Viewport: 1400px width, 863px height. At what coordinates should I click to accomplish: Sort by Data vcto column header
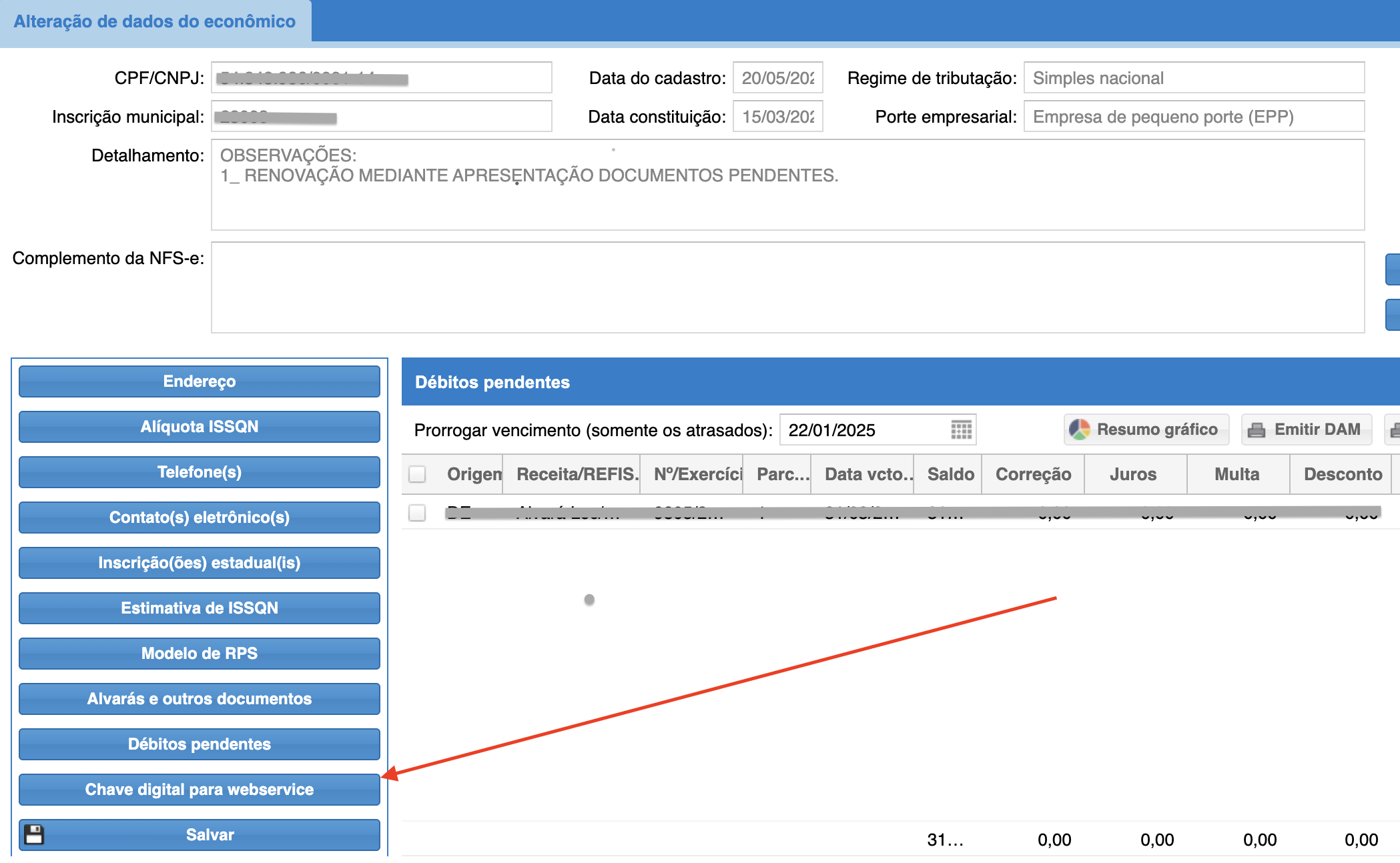pyautogui.click(x=862, y=474)
